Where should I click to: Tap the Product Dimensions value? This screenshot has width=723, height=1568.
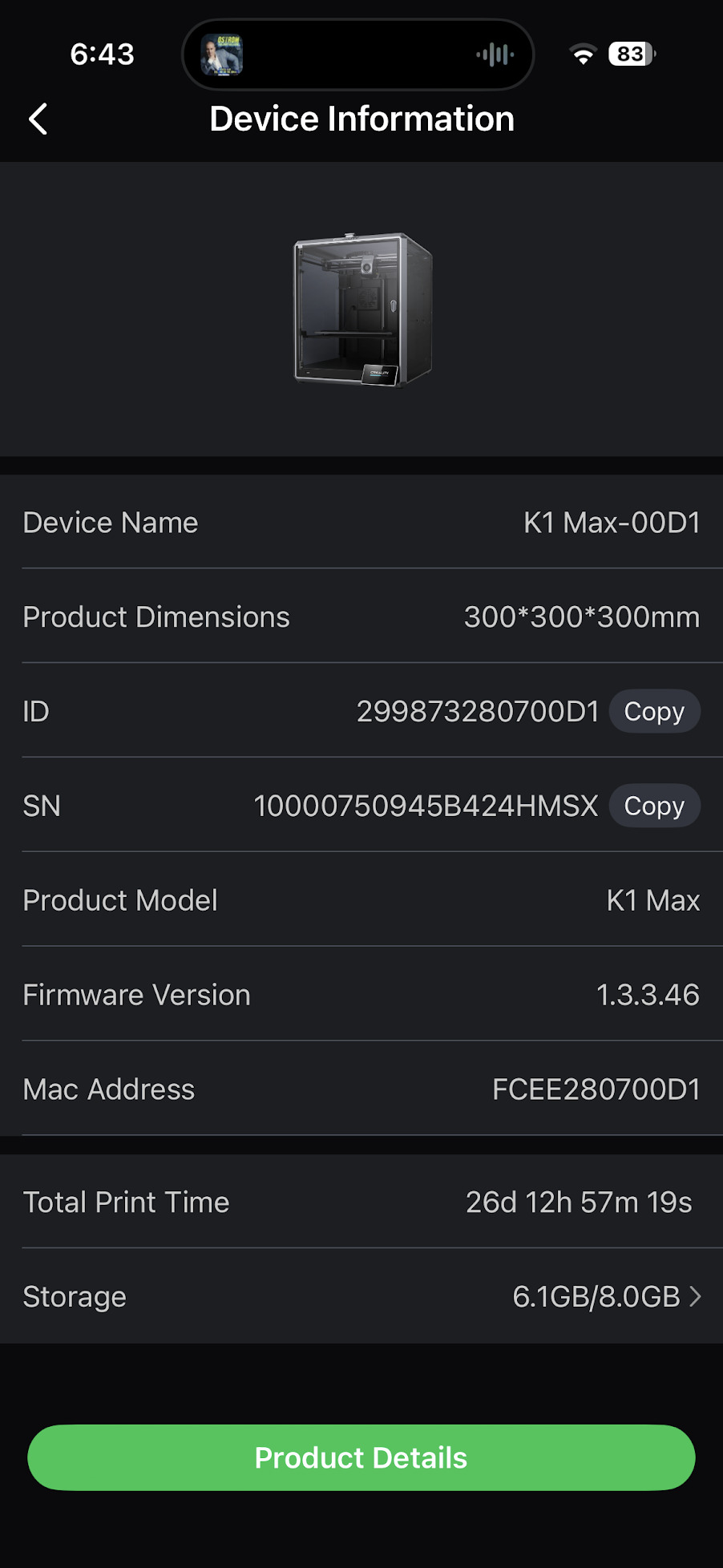pos(582,617)
